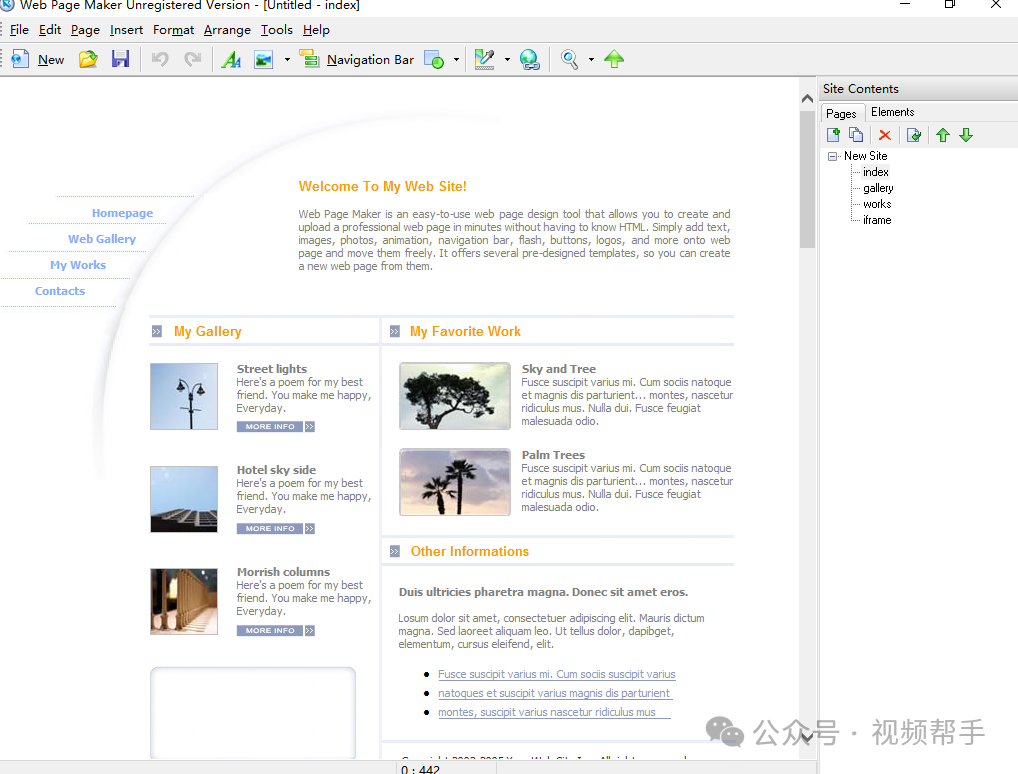Screen dimensions: 1018x774
Task: Open the zoom dropdown arrow
Action: coord(591,60)
